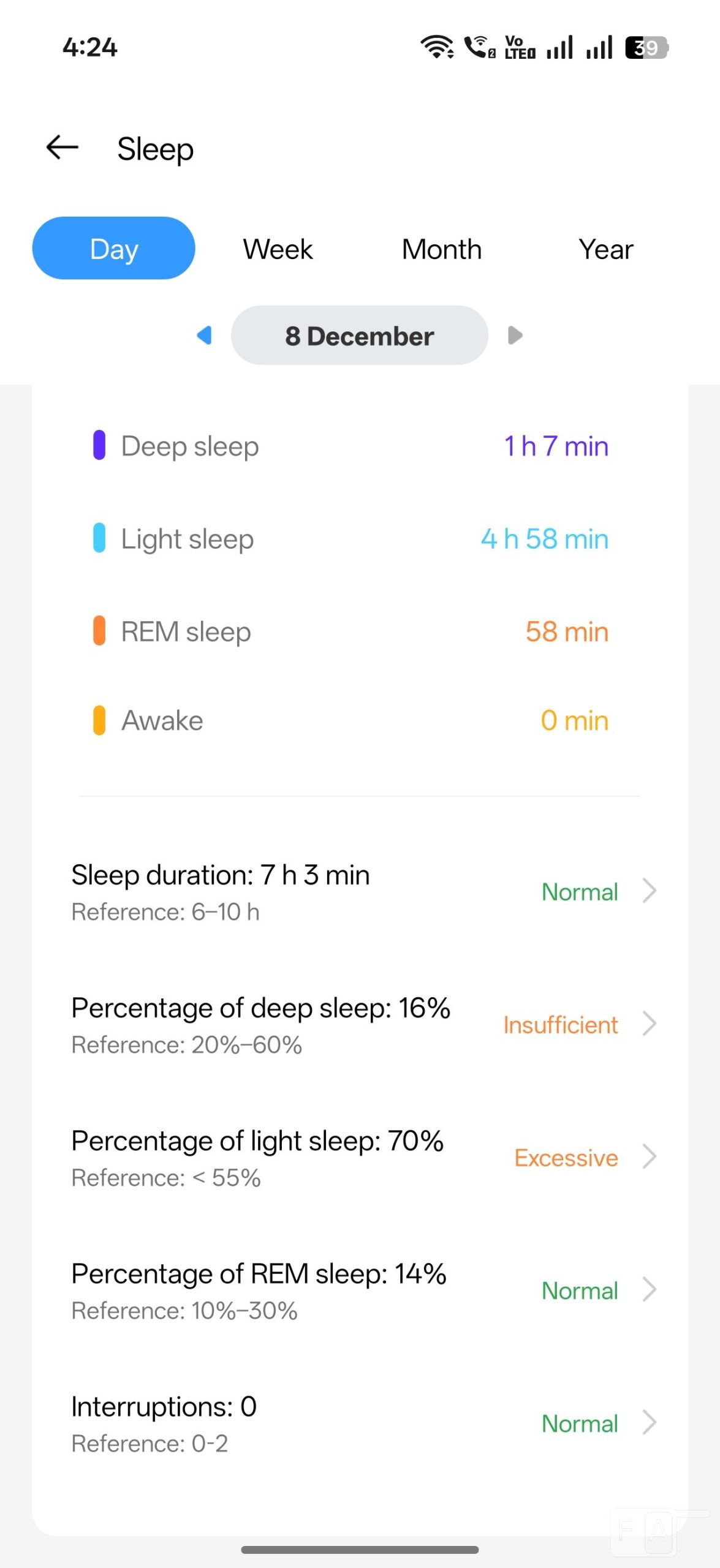The width and height of the screenshot is (720, 1568).
Task: Switch to the Week tab
Action: coord(278,249)
